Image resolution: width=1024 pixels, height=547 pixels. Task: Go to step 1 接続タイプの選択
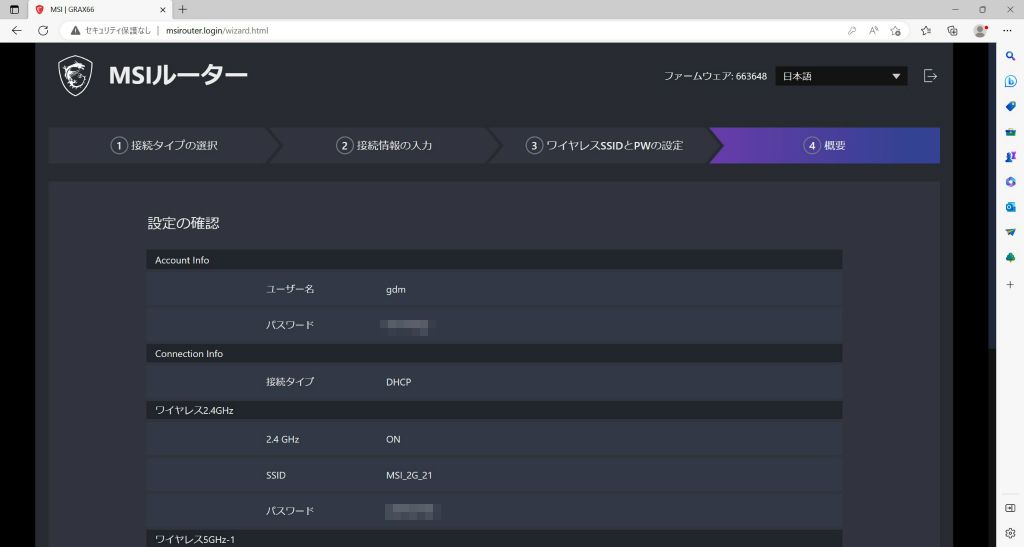click(x=165, y=146)
